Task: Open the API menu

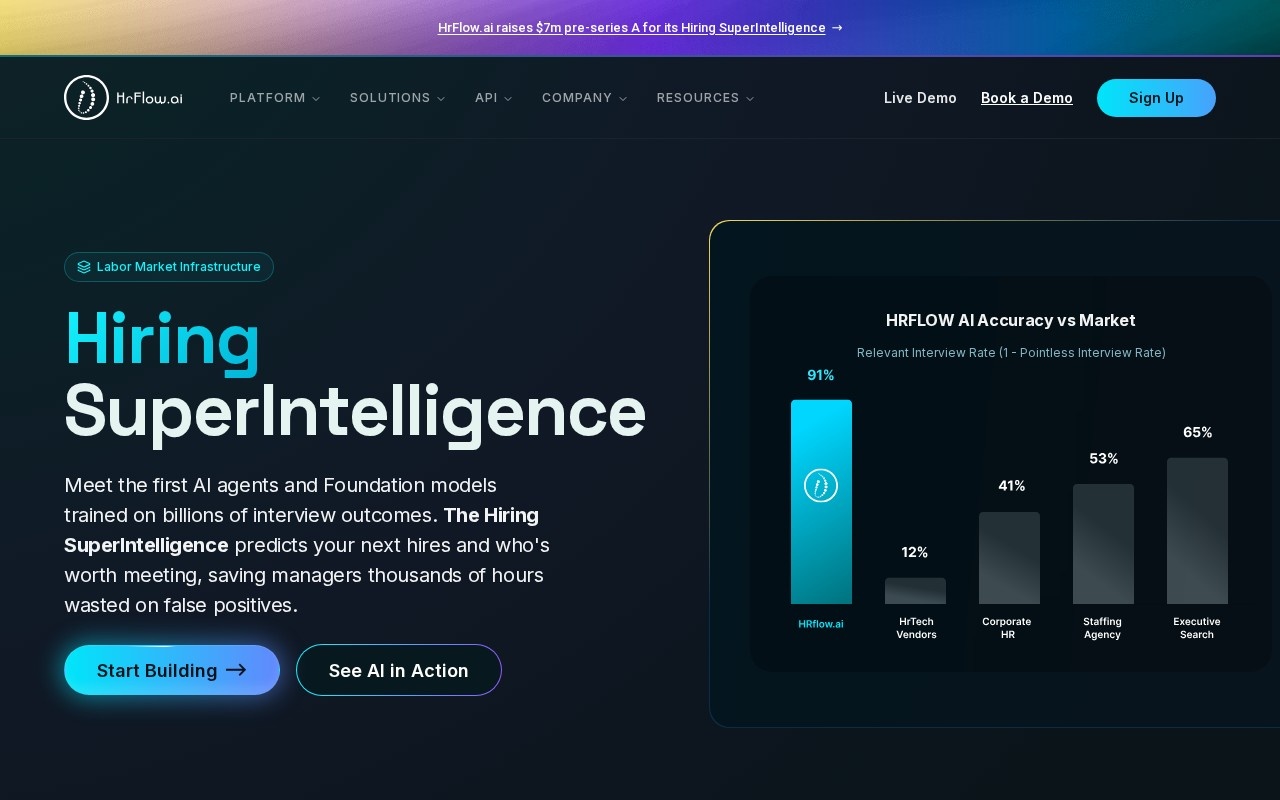Action: click(493, 98)
